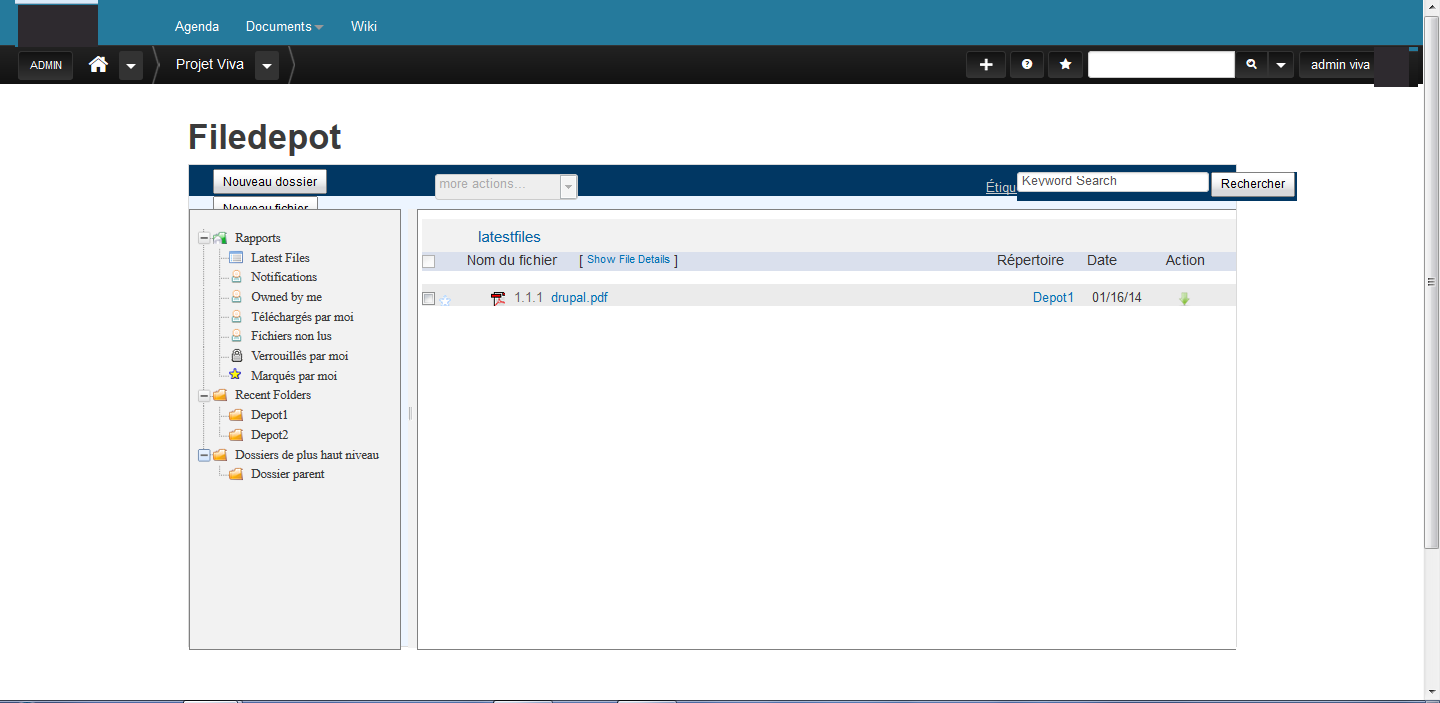Click the Nouveau dossier button
The height and width of the screenshot is (703, 1440).
coord(270,182)
